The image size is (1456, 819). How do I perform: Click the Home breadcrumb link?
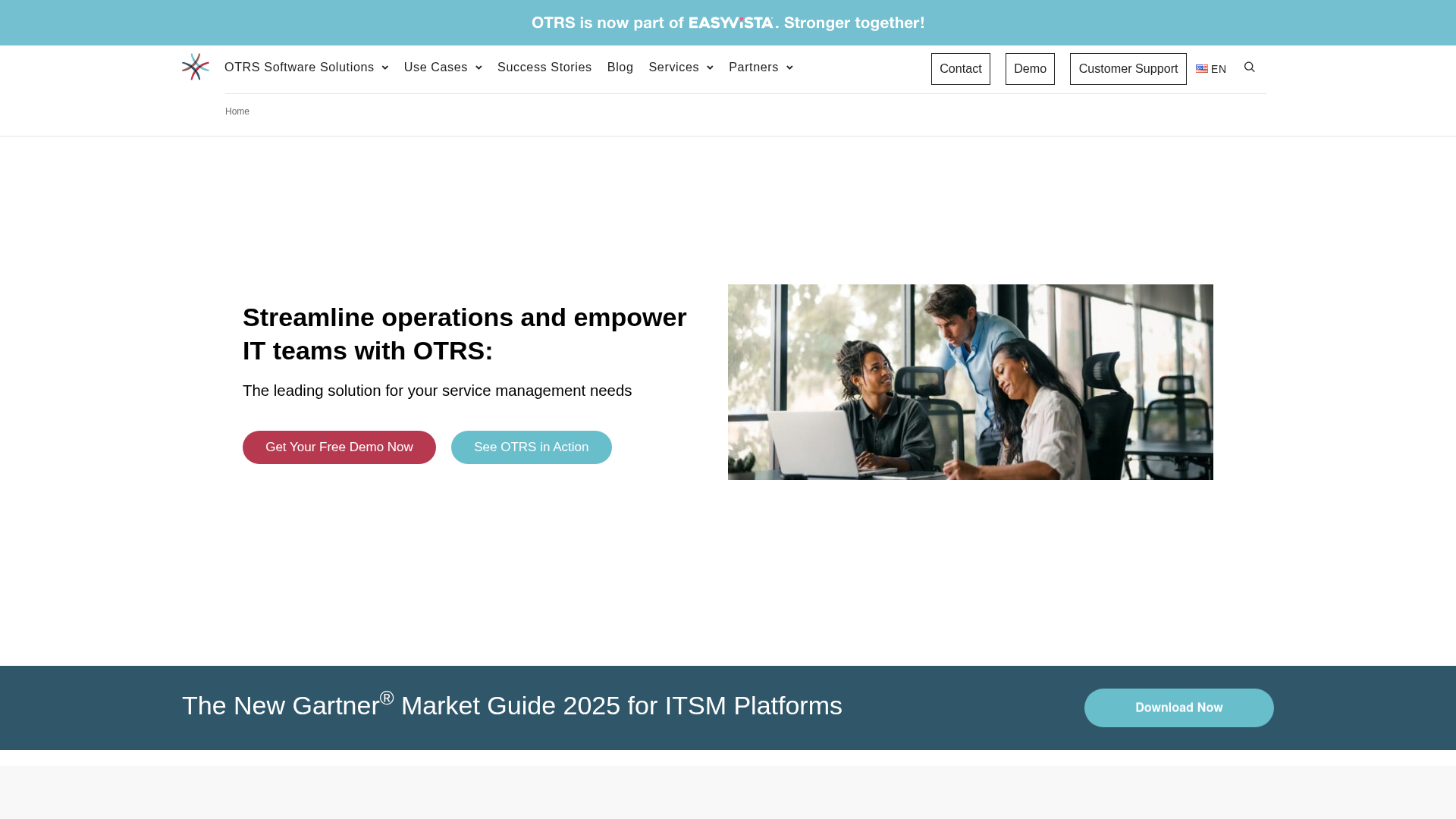pos(237,111)
